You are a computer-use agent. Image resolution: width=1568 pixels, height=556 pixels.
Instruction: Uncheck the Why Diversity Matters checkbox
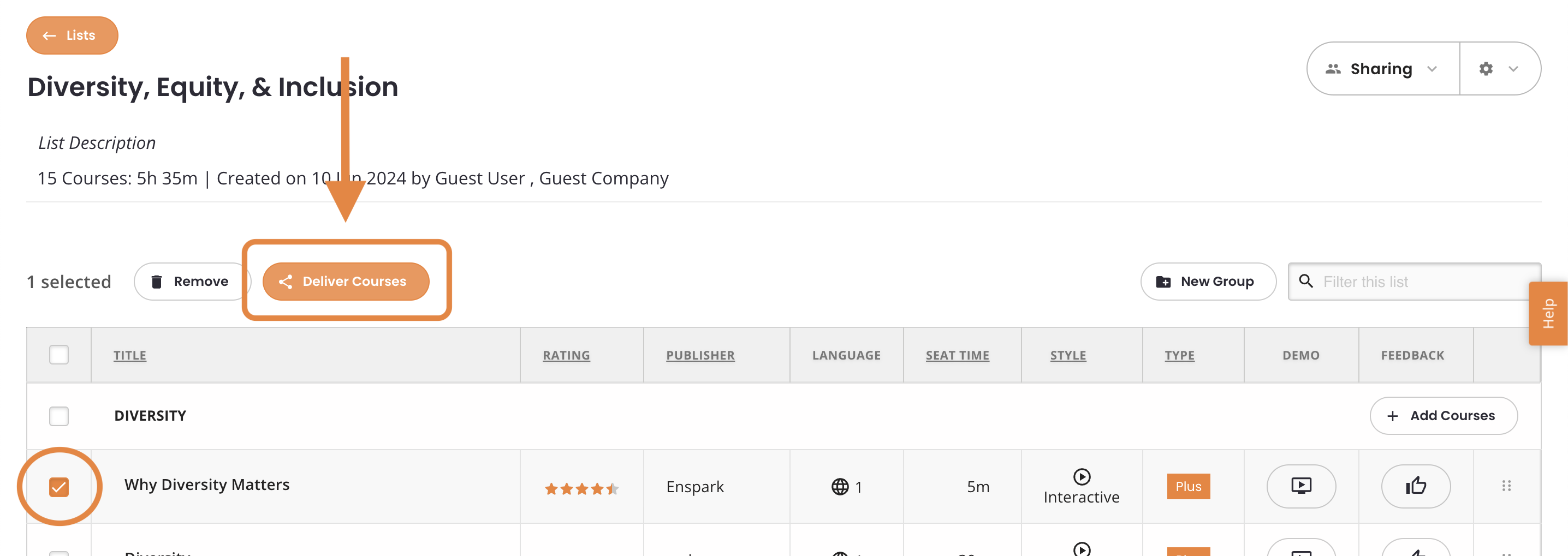click(59, 487)
